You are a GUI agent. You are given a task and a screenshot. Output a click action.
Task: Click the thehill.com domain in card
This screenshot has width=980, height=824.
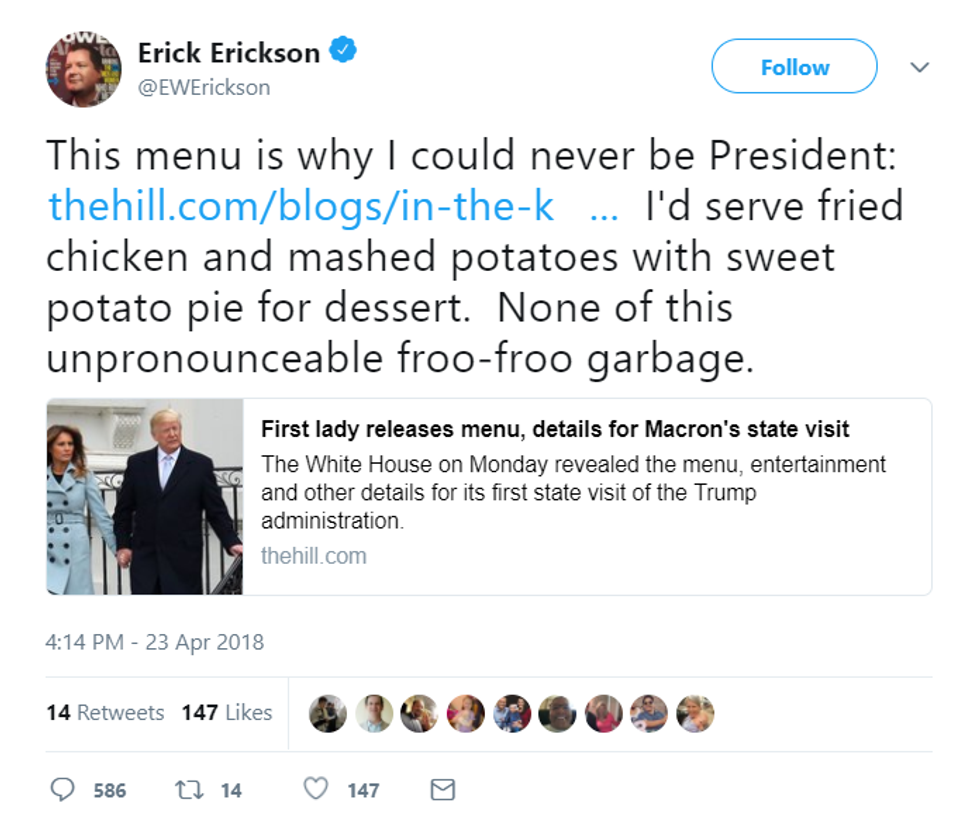point(314,556)
